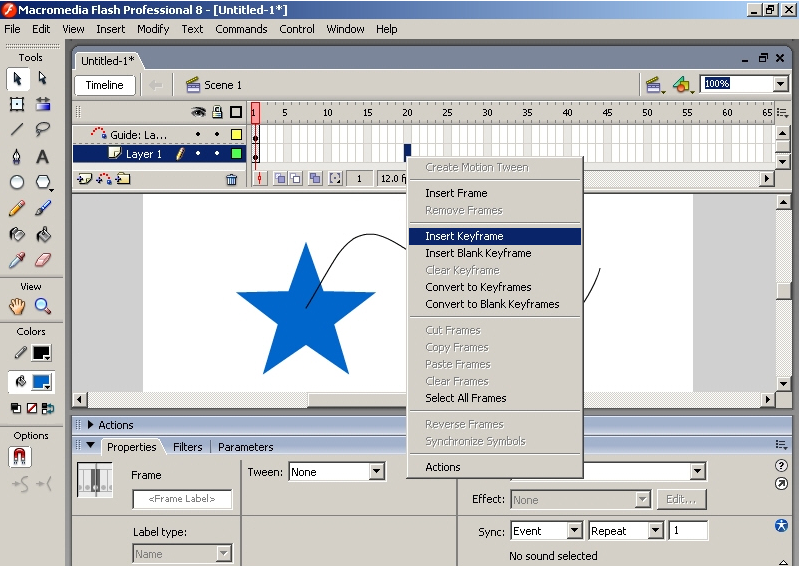Click the Frame Label input field
Image resolution: width=799 pixels, height=566 pixels.
[x=182, y=499]
